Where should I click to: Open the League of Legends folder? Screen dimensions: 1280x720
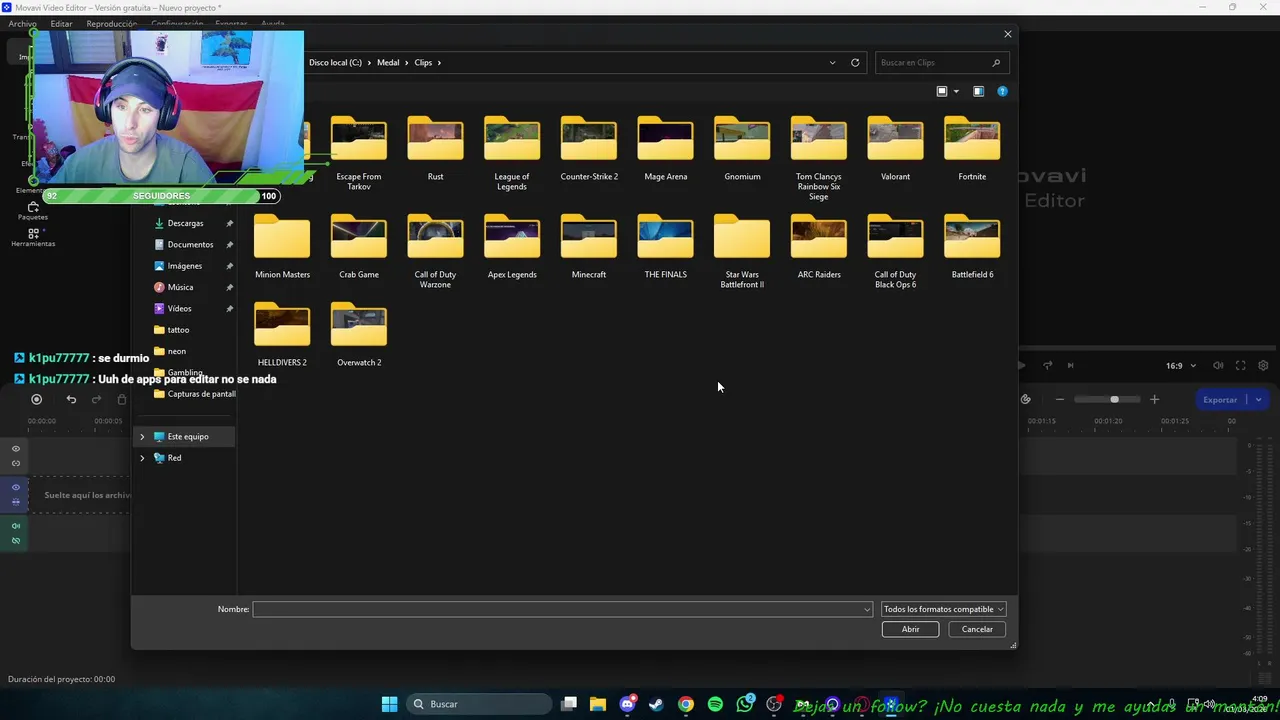click(x=512, y=153)
